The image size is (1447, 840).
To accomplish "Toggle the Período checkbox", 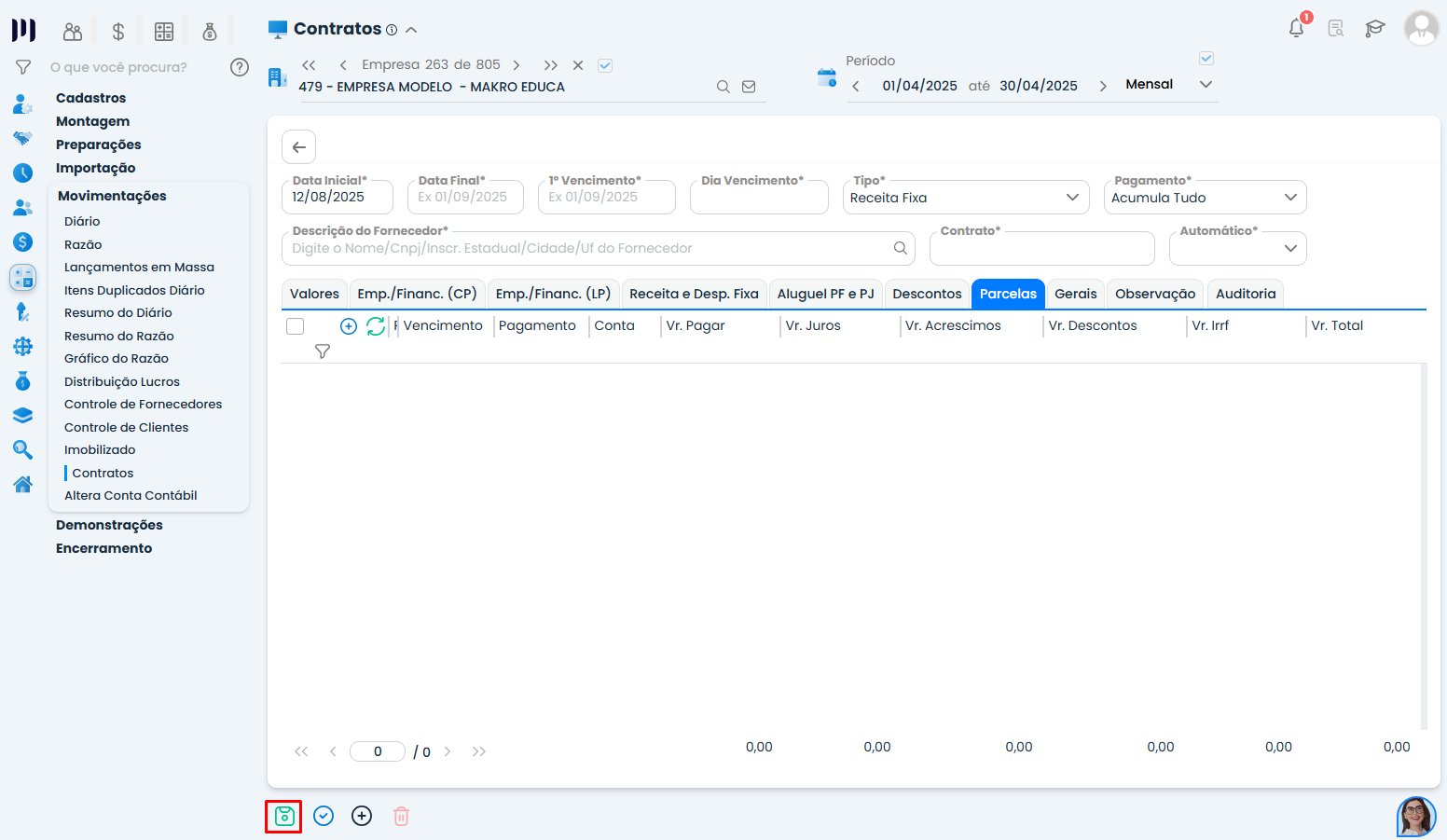I will (1206, 59).
